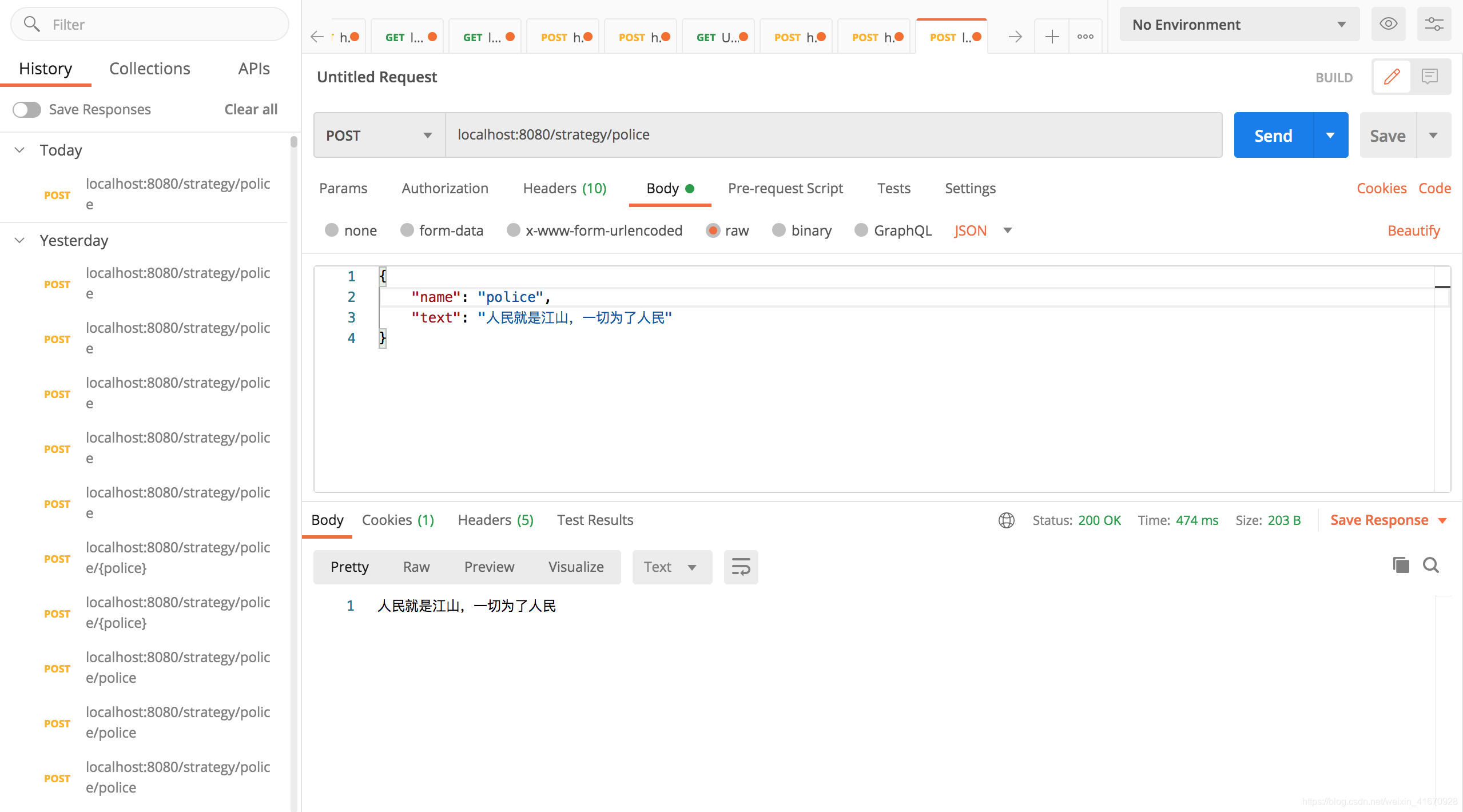
Task: Open the manage environments settings icon
Action: point(1433,24)
